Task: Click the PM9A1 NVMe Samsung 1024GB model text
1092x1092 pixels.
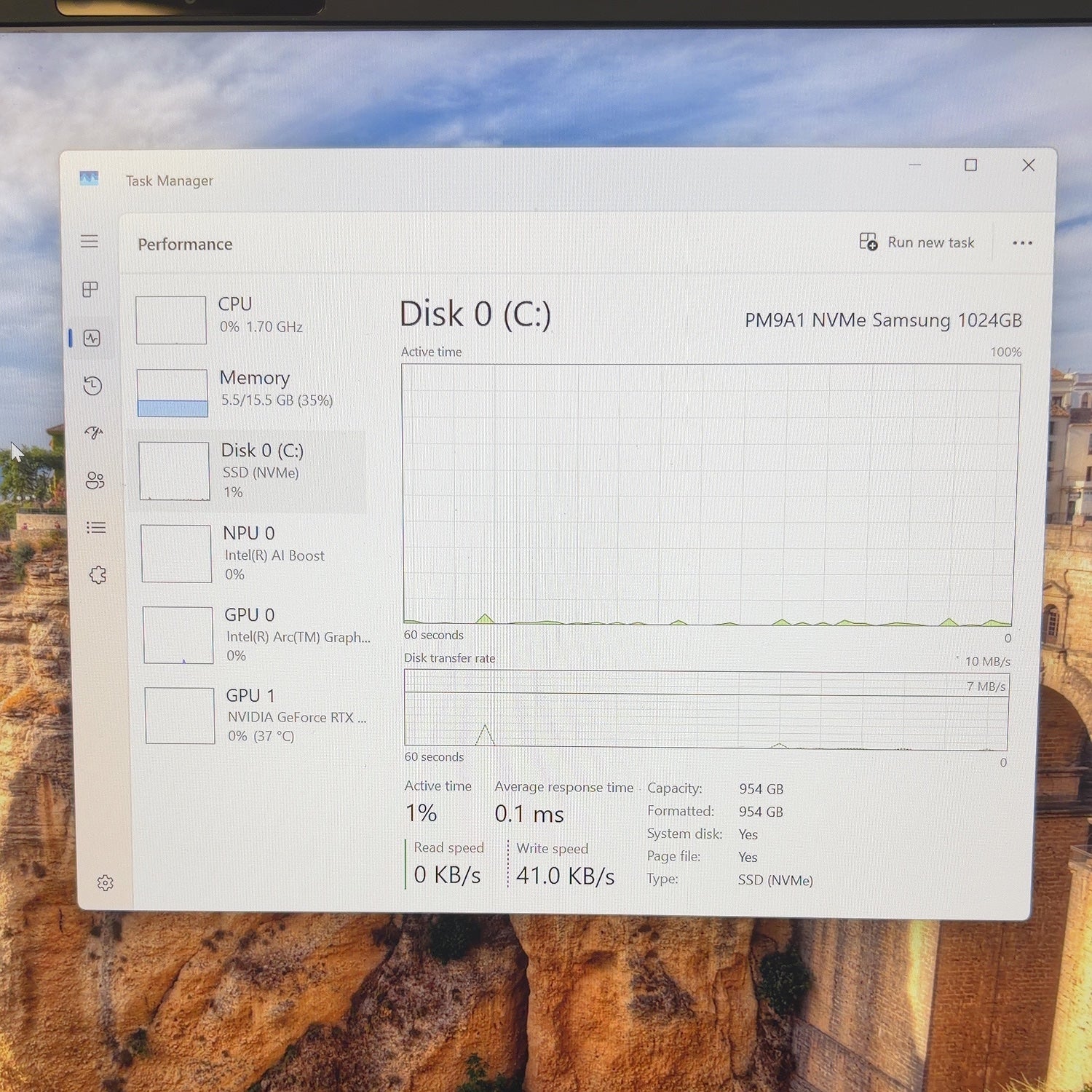Action: [x=883, y=320]
